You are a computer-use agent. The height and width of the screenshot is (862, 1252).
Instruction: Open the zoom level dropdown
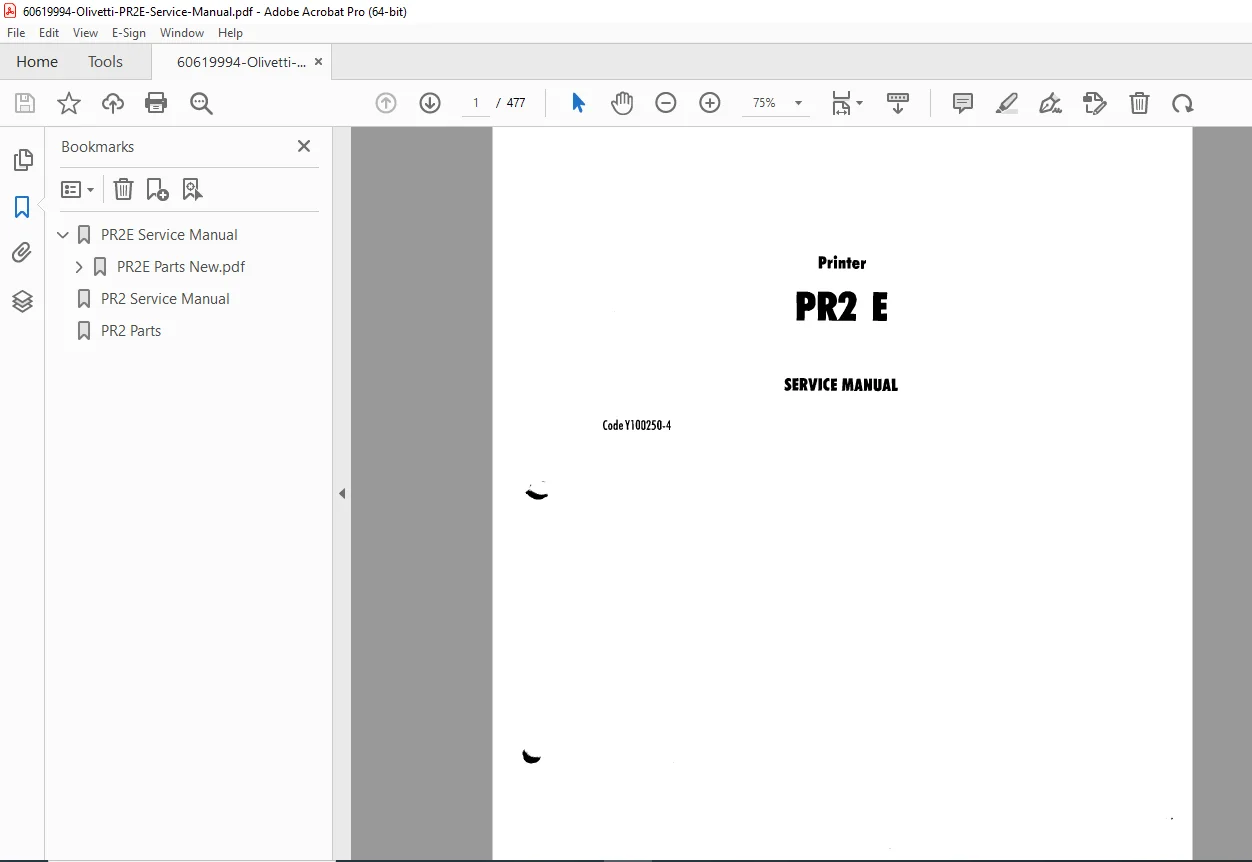(x=798, y=103)
